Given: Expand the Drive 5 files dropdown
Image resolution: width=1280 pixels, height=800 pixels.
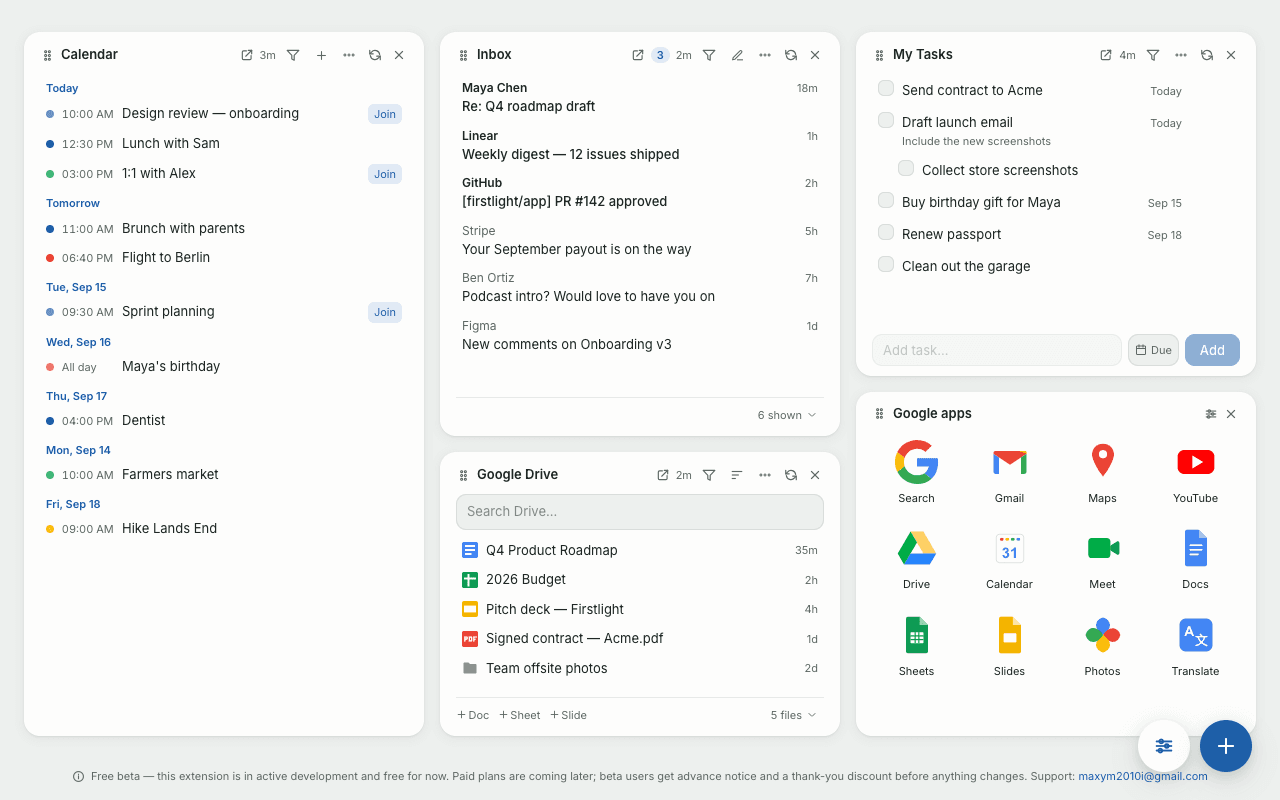Looking at the screenshot, I should click(x=793, y=715).
